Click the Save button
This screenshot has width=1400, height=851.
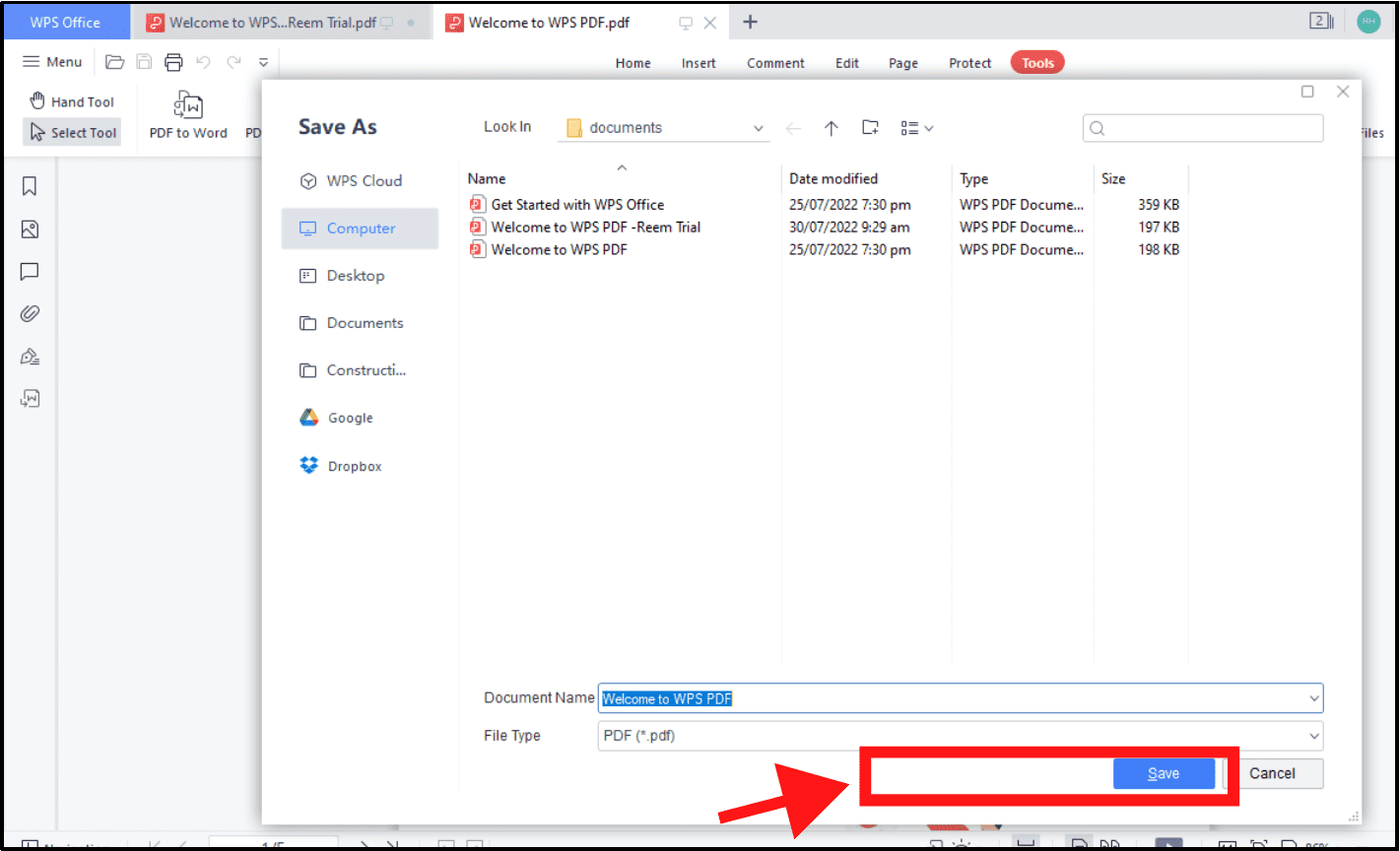[x=1164, y=773]
